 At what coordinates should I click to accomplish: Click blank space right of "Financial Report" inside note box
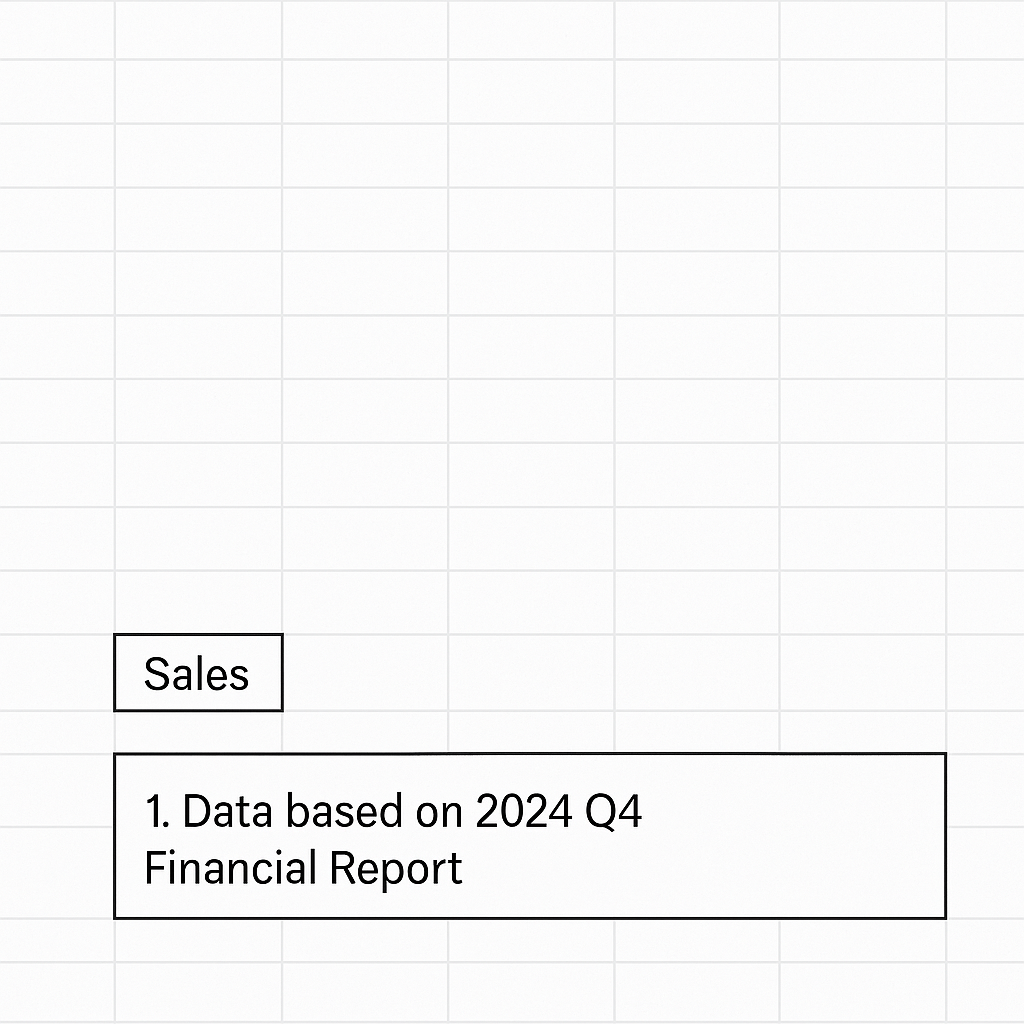700,868
